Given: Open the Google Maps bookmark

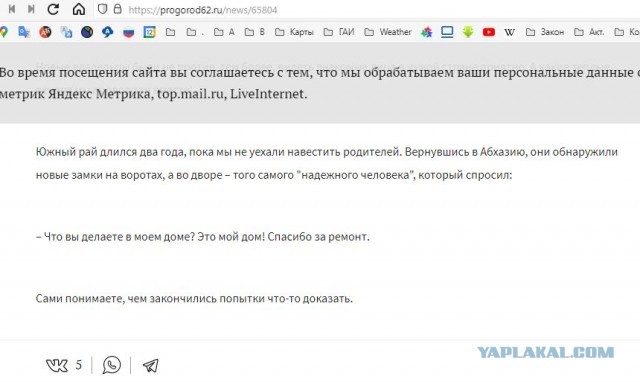Looking at the screenshot, I should 4,32.
